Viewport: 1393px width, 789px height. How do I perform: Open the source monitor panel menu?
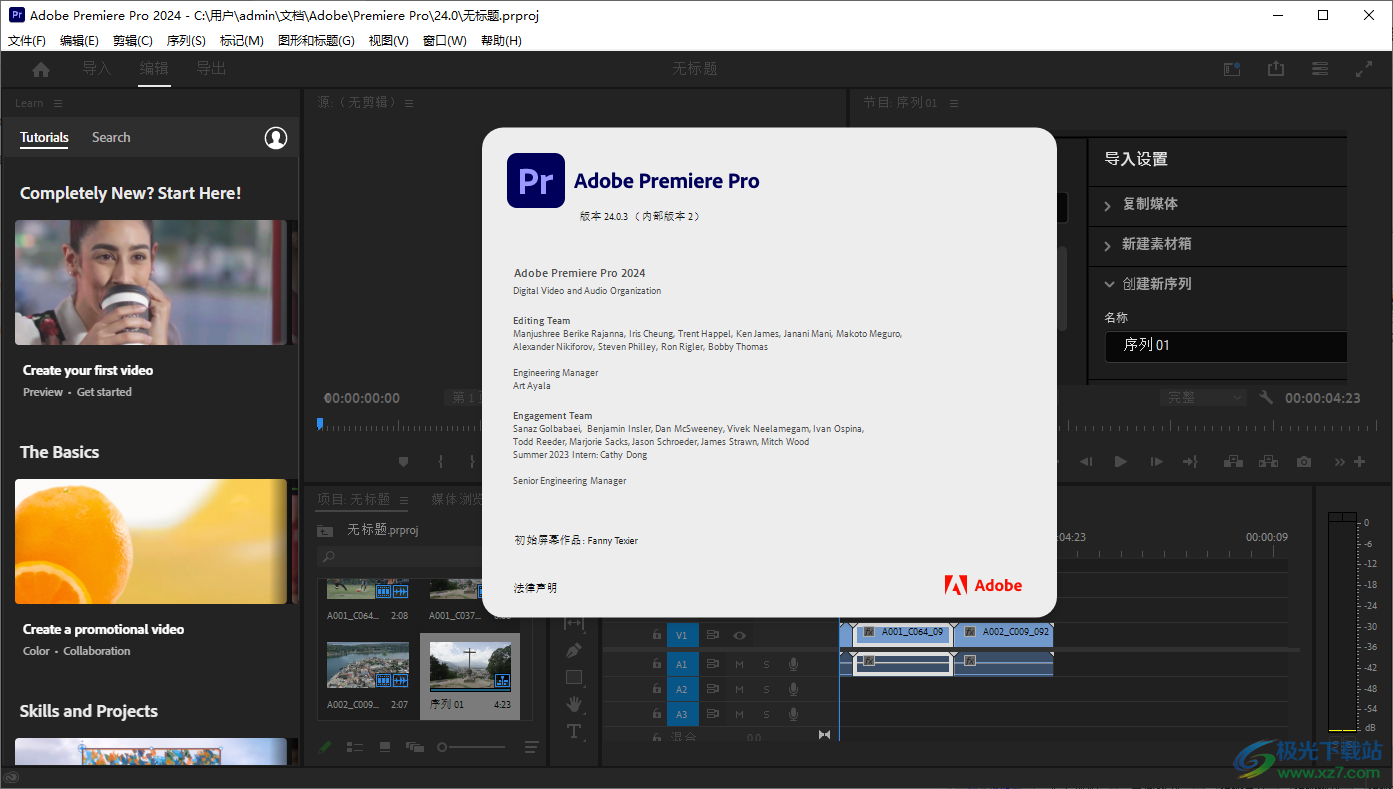409,103
